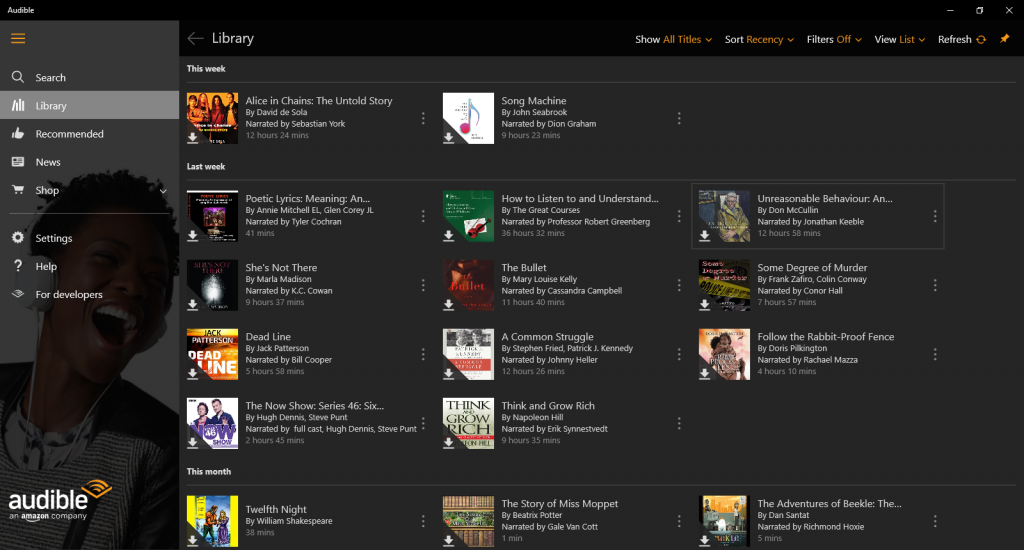Click 'By The Great Courses' text
Image resolution: width=1024 pixels, height=550 pixels.
[x=541, y=210]
